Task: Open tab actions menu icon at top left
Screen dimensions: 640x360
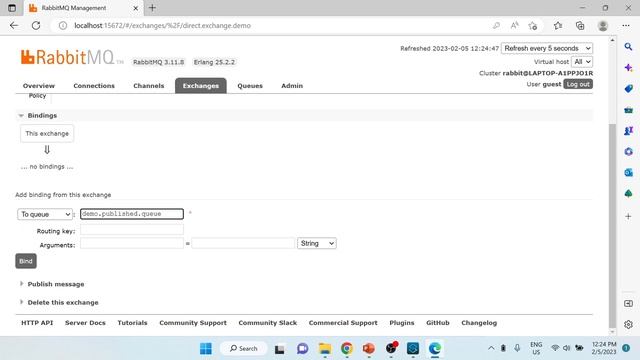Action: coord(12,8)
